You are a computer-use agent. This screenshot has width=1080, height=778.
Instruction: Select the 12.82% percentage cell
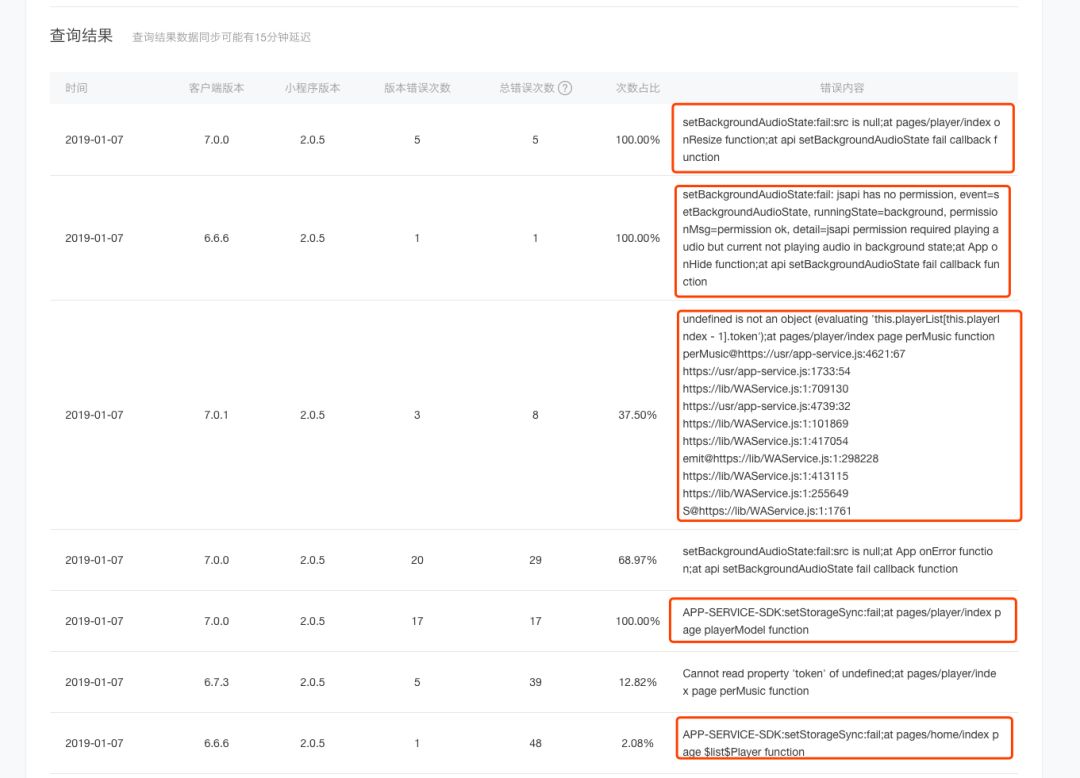click(638, 682)
